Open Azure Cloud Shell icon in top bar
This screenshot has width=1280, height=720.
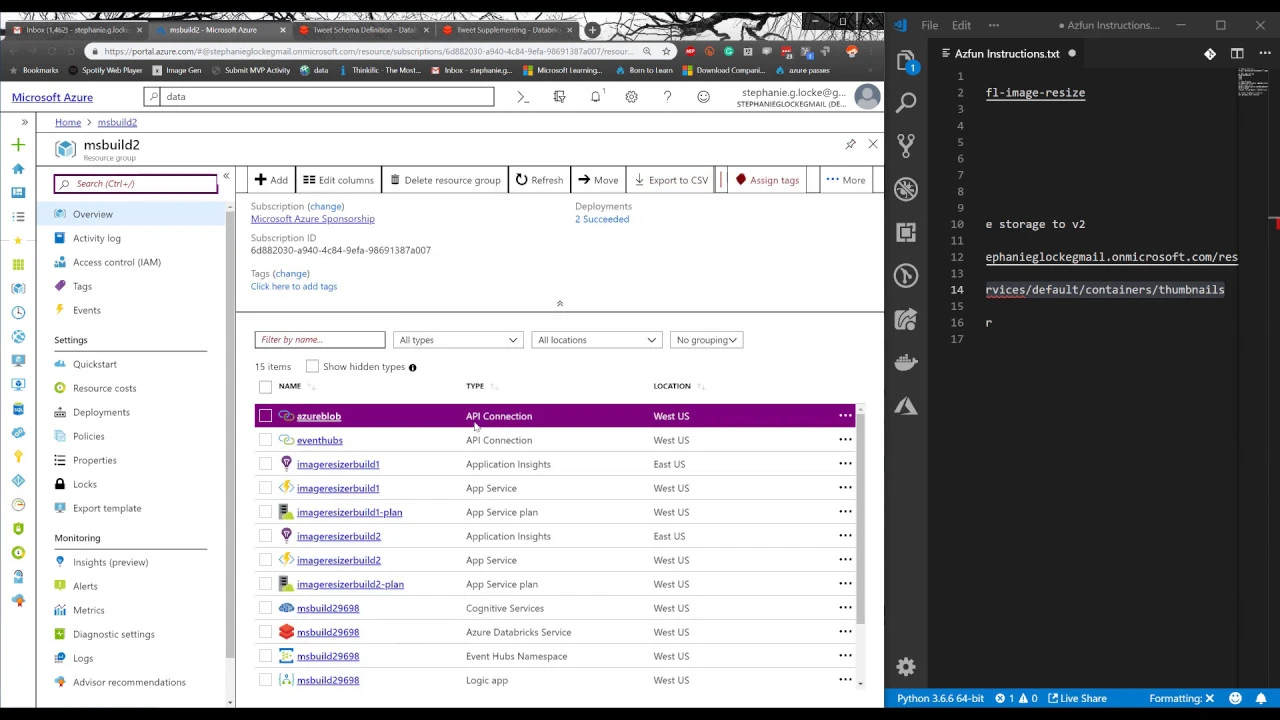(522, 97)
